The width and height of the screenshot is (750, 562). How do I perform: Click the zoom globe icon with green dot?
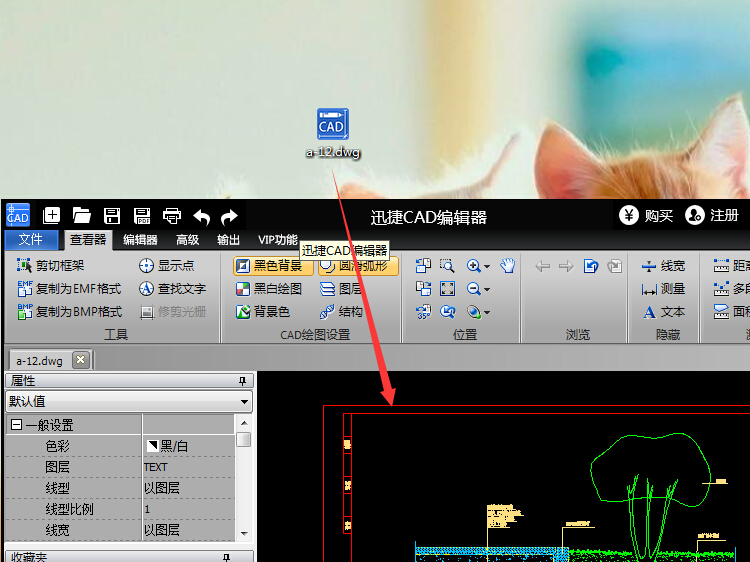(474, 312)
